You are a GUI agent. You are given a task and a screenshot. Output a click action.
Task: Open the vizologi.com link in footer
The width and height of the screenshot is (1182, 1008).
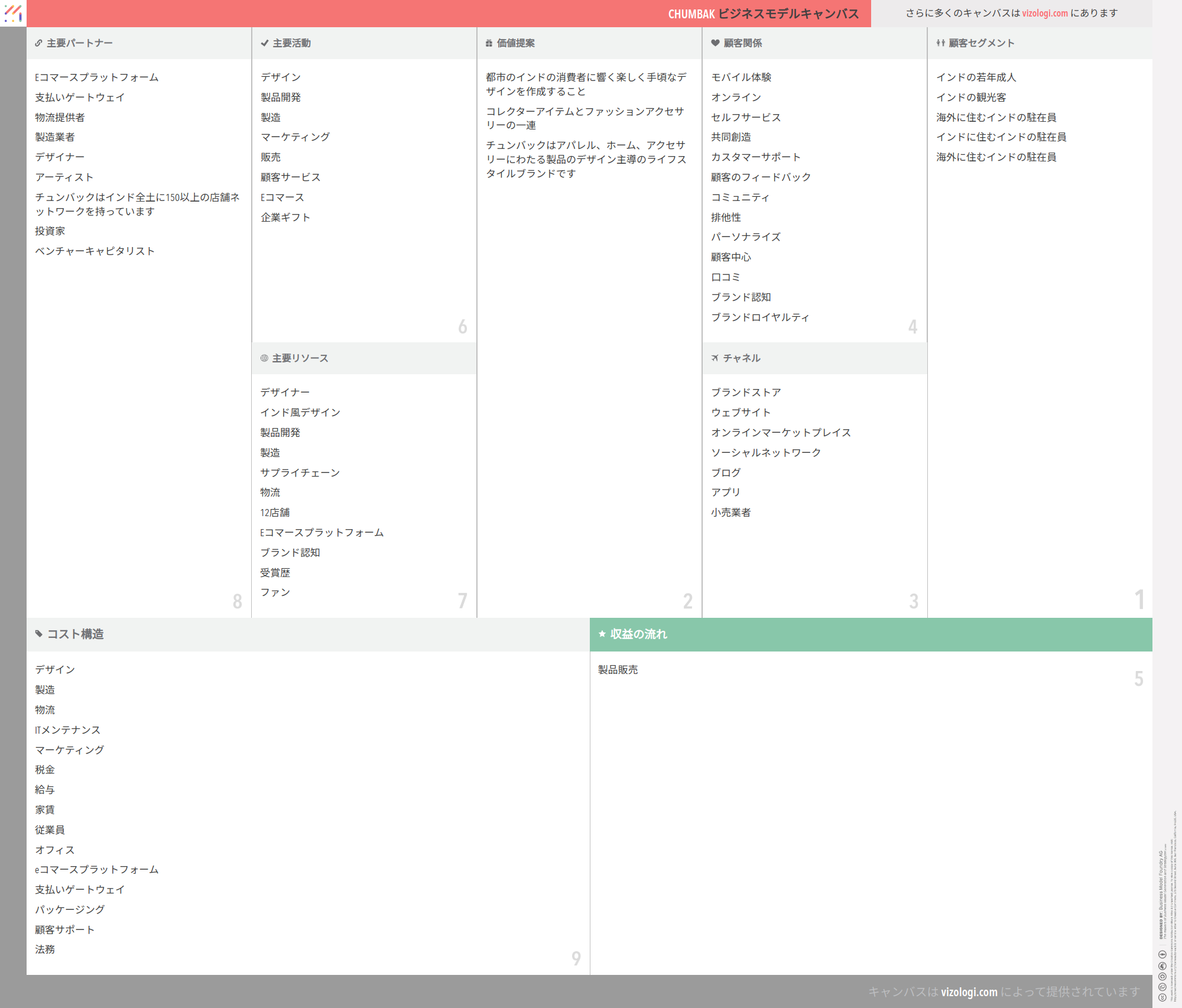click(x=969, y=992)
